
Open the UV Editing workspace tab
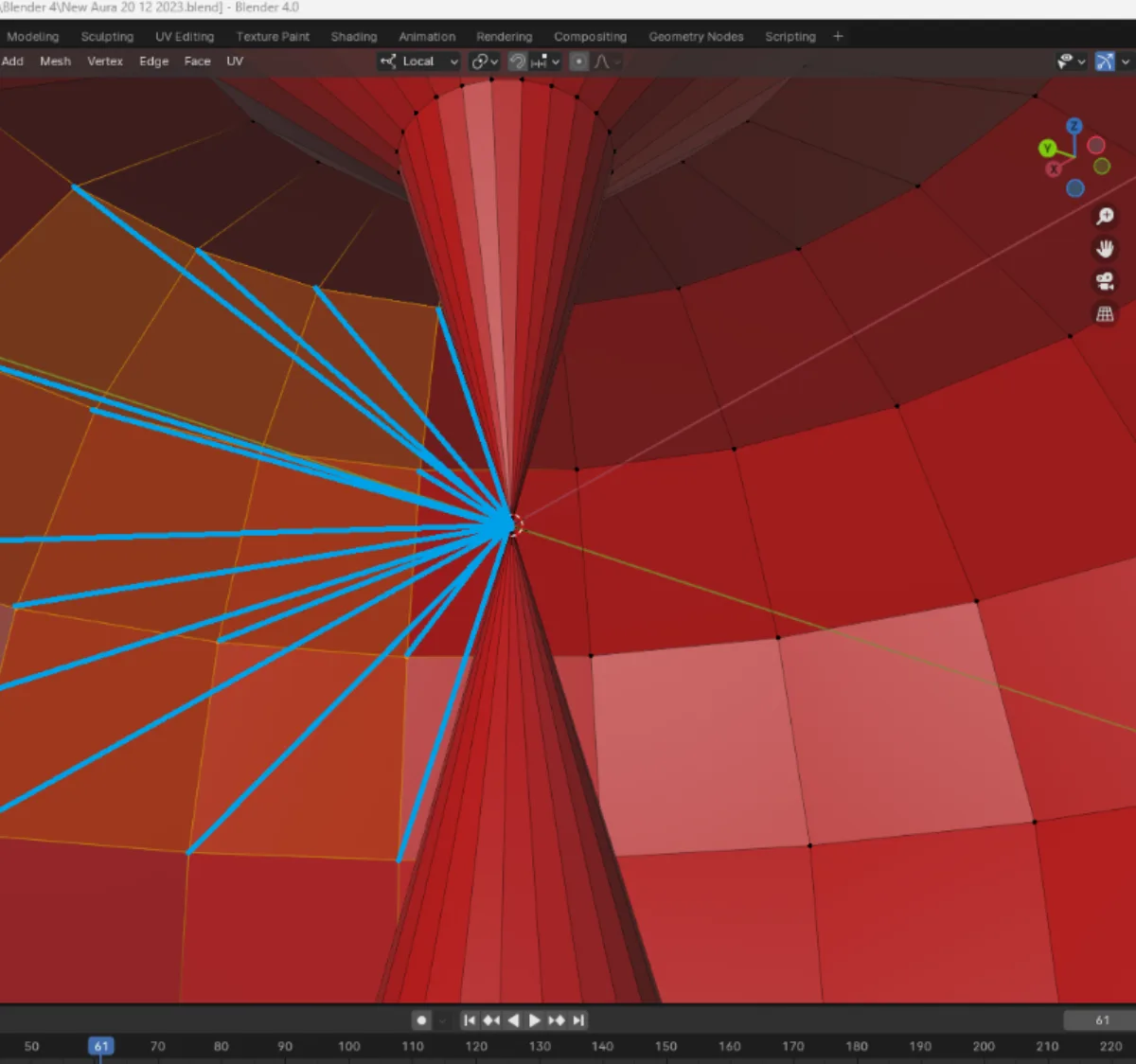[185, 37]
